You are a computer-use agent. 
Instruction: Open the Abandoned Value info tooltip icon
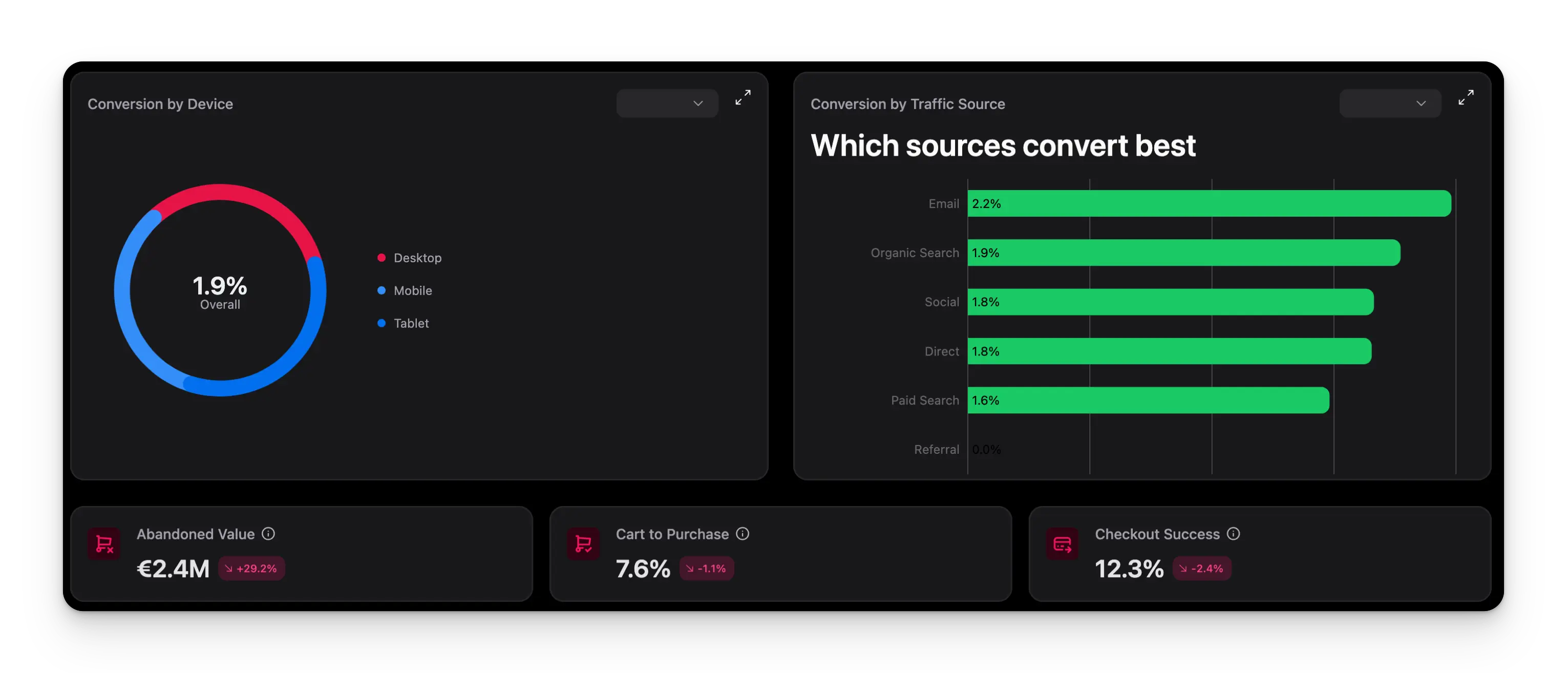click(268, 534)
